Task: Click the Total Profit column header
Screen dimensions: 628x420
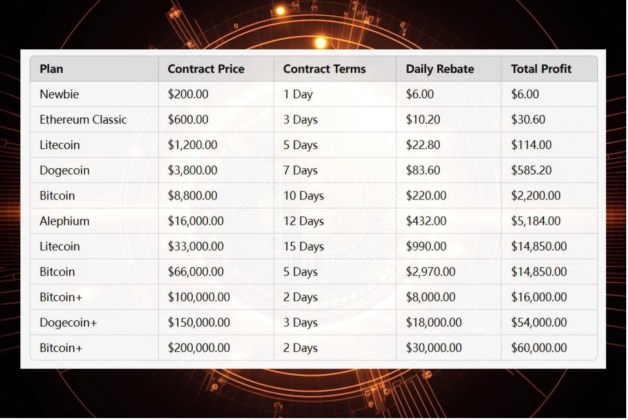Action: (541, 69)
